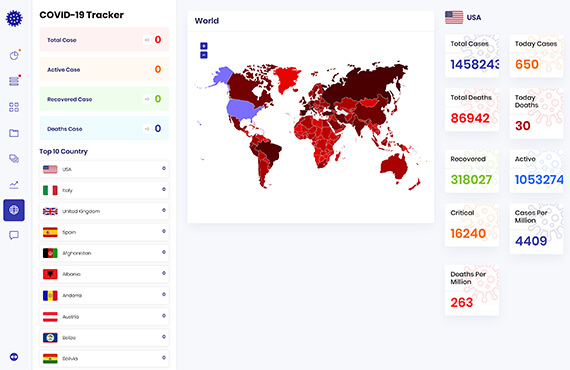Click the Today Deaths value 30
Viewport: 570px width, 370px height.
pyautogui.click(x=523, y=126)
